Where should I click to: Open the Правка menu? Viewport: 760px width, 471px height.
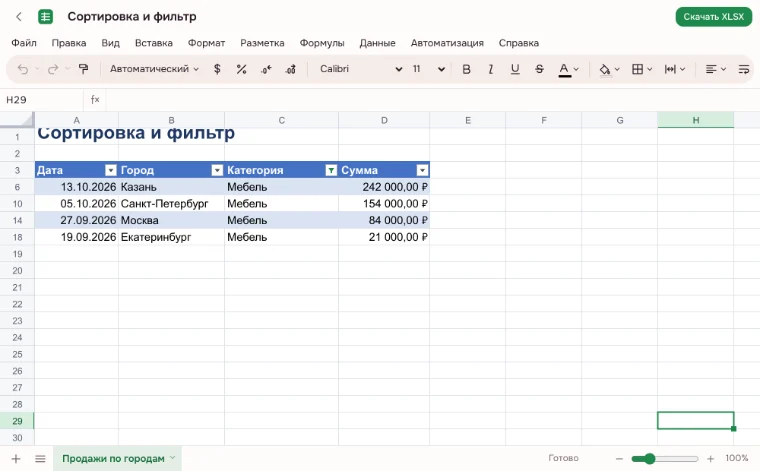[69, 43]
